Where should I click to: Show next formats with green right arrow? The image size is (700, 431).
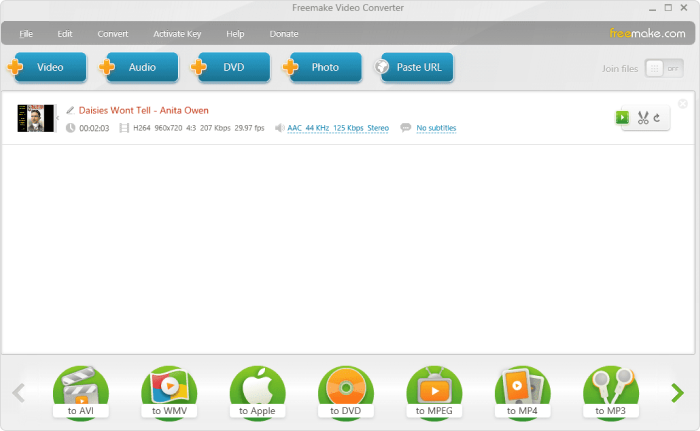point(678,393)
